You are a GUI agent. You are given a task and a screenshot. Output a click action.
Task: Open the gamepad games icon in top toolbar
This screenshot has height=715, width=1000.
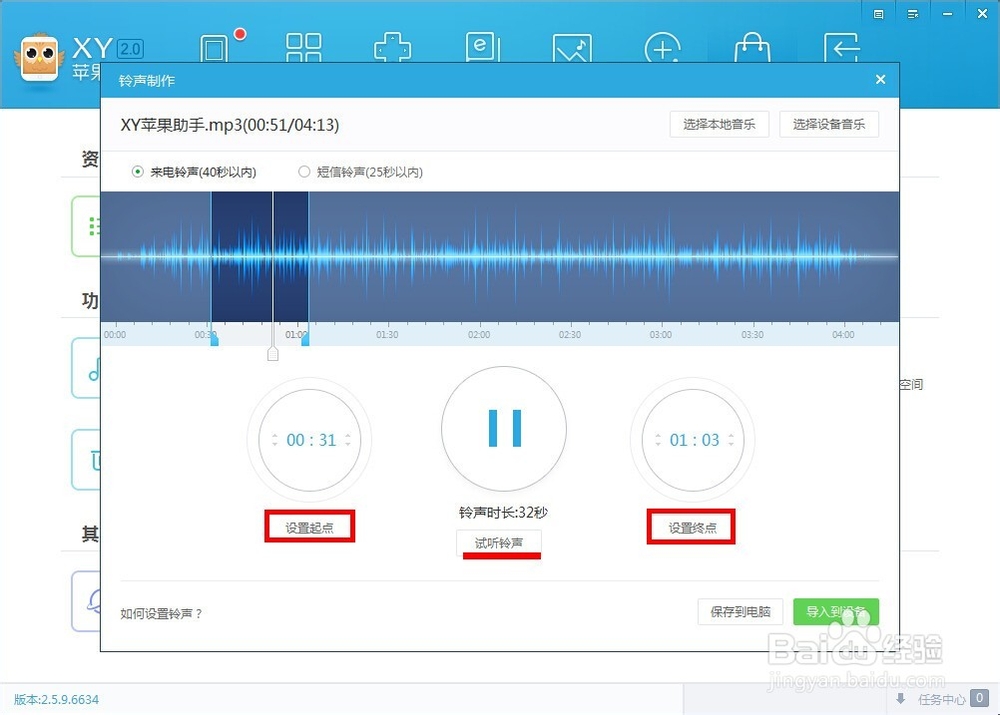click(392, 48)
